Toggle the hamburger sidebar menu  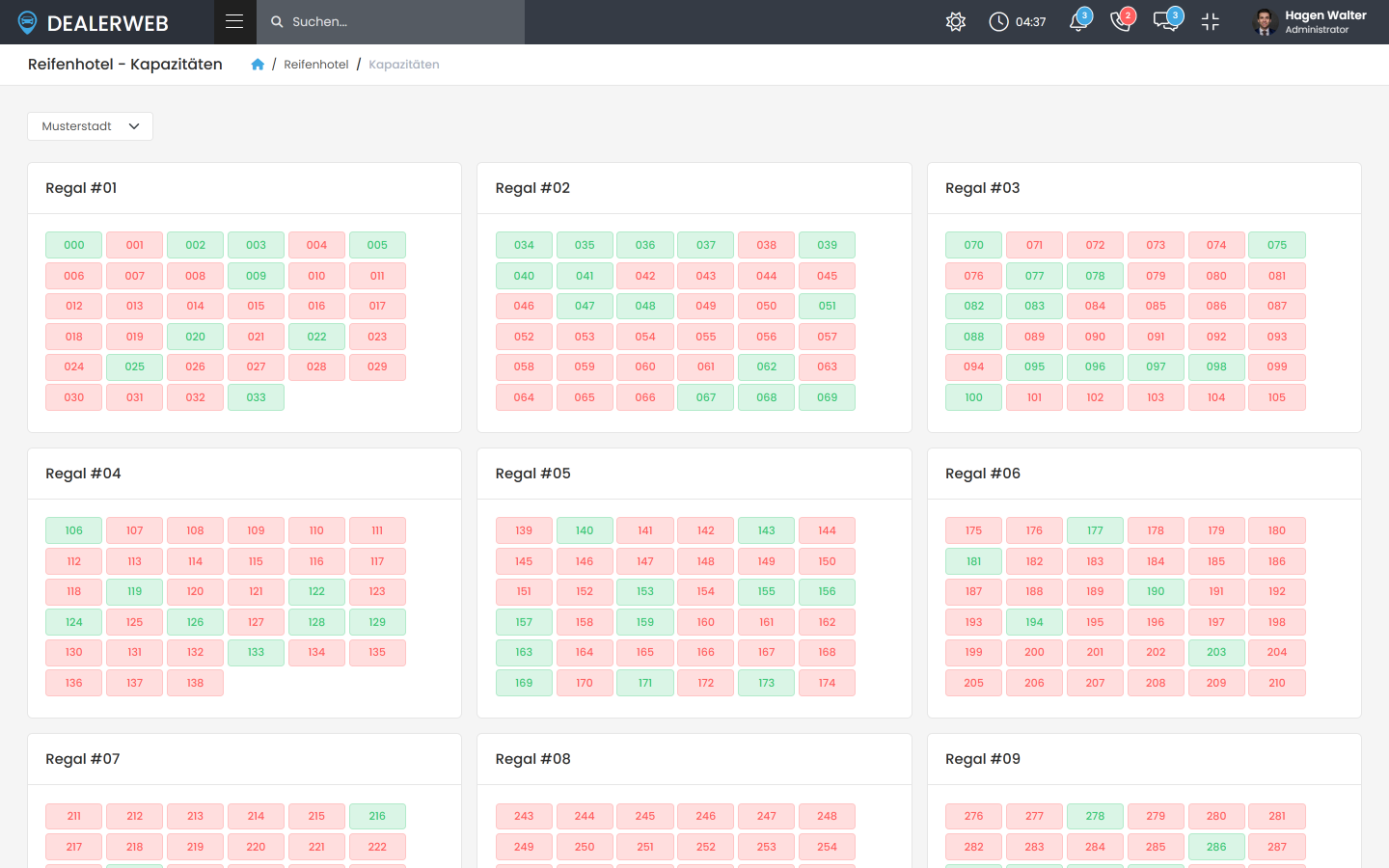click(x=234, y=21)
